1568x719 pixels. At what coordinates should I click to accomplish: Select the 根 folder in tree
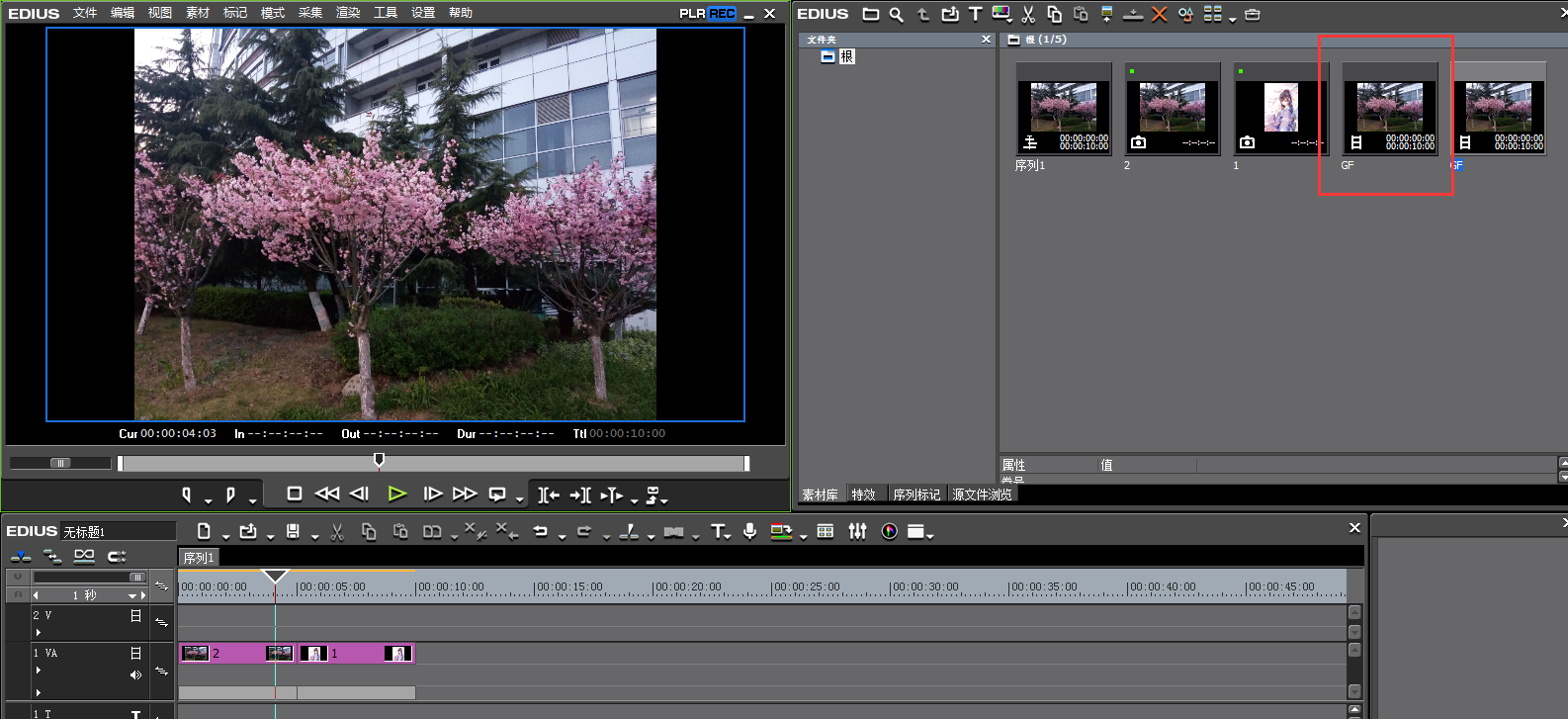[x=846, y=57]
